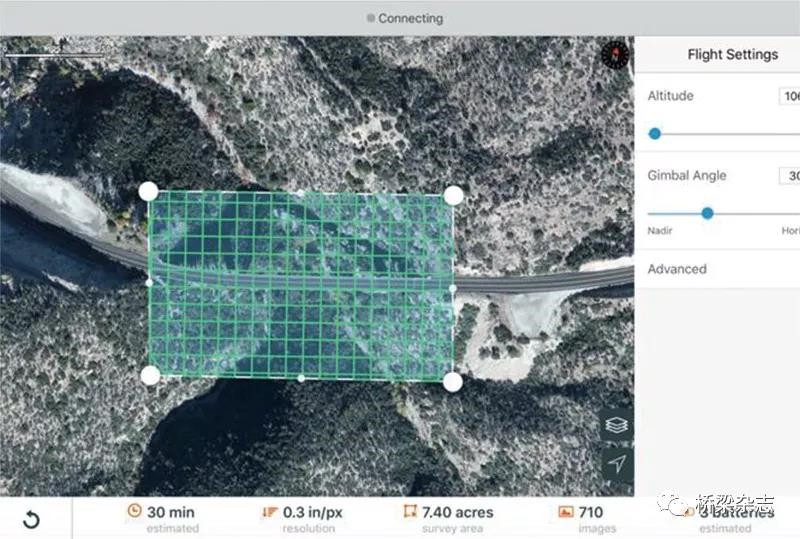Click the resolution icon beside 0.3 in/px

tap(269, 512)
